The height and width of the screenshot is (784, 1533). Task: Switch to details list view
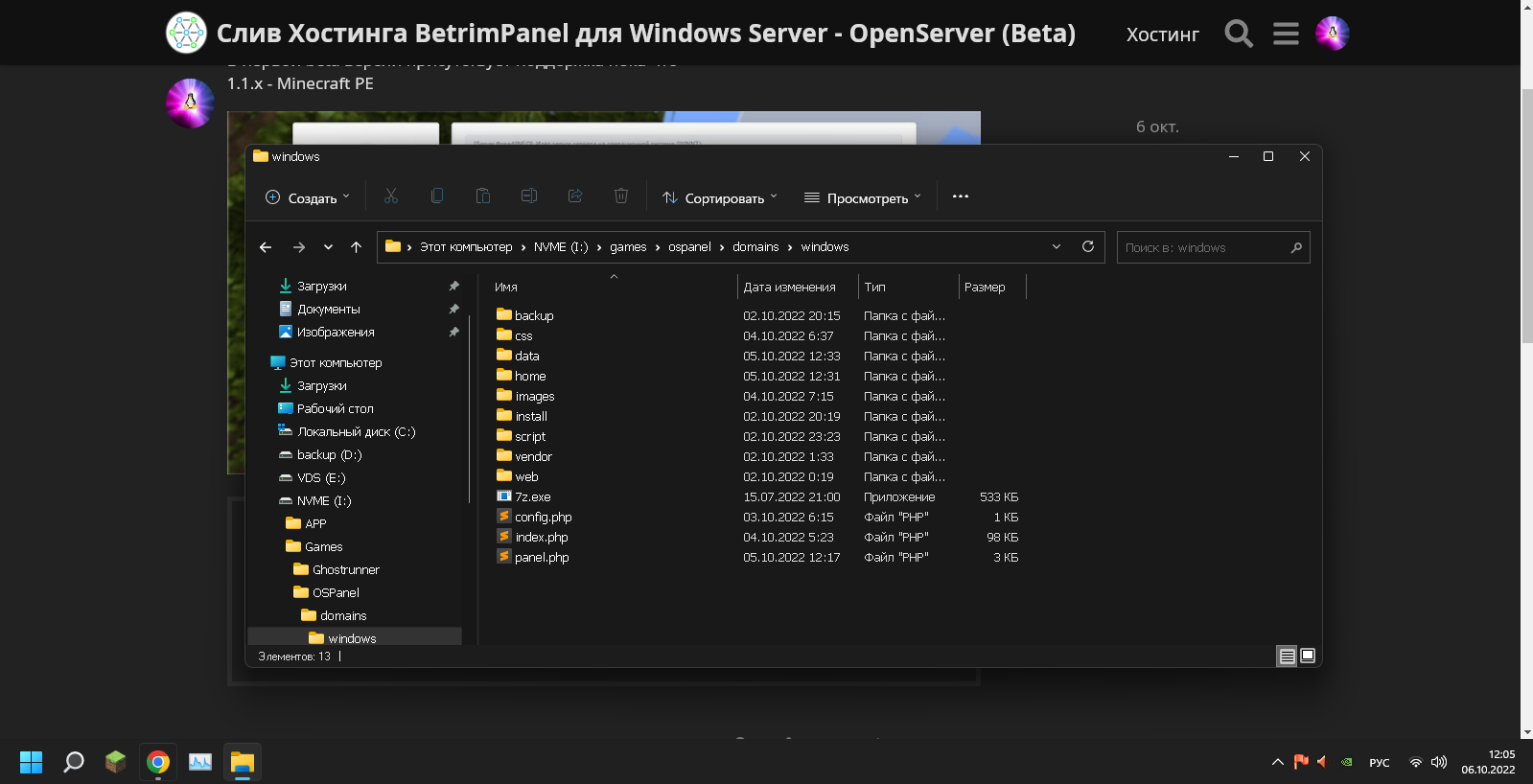click(x=1287, y=656)
